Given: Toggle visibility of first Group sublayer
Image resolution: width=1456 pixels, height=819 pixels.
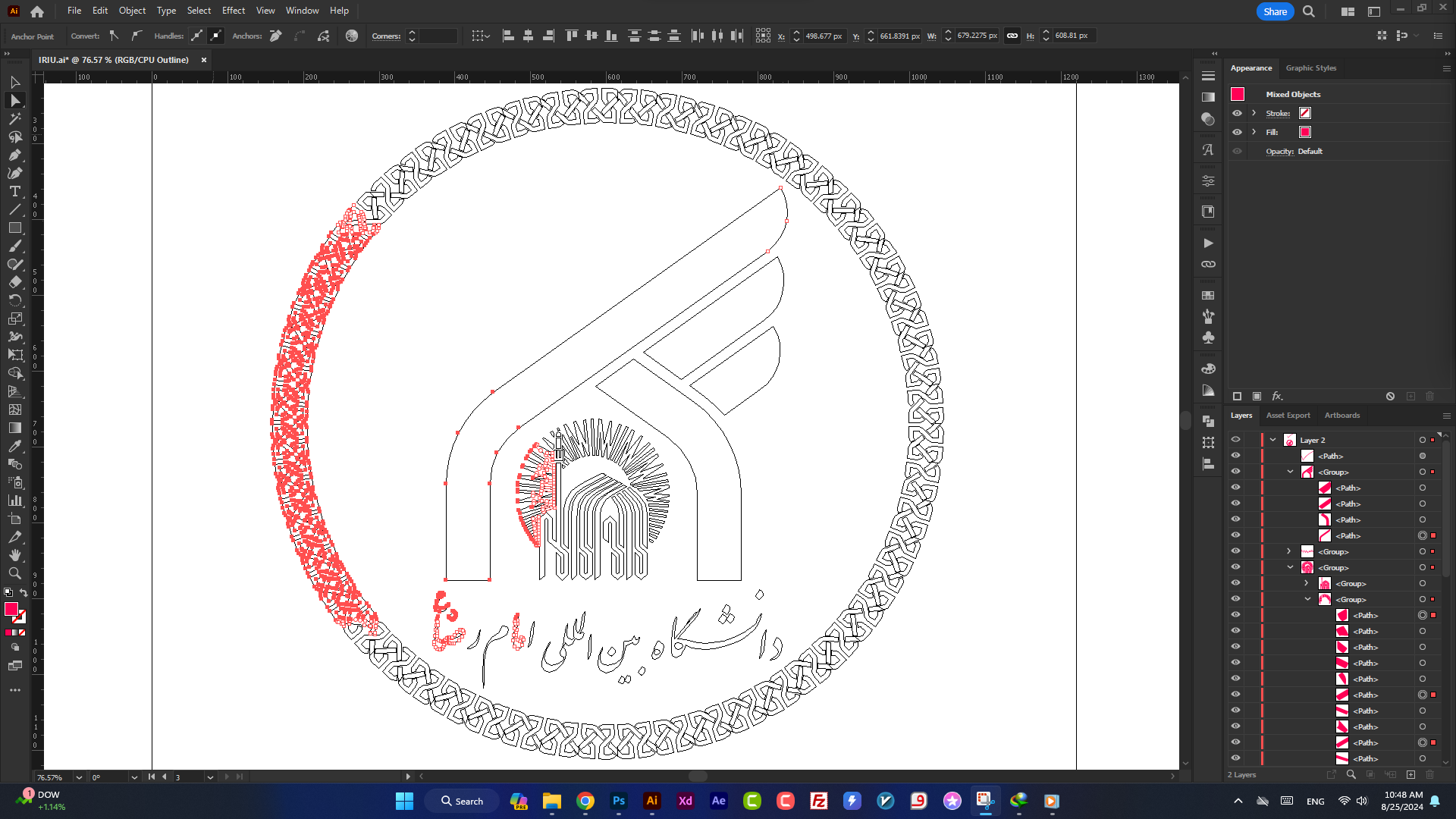Looking at the screenshot, I should [x=1235, y=472].
